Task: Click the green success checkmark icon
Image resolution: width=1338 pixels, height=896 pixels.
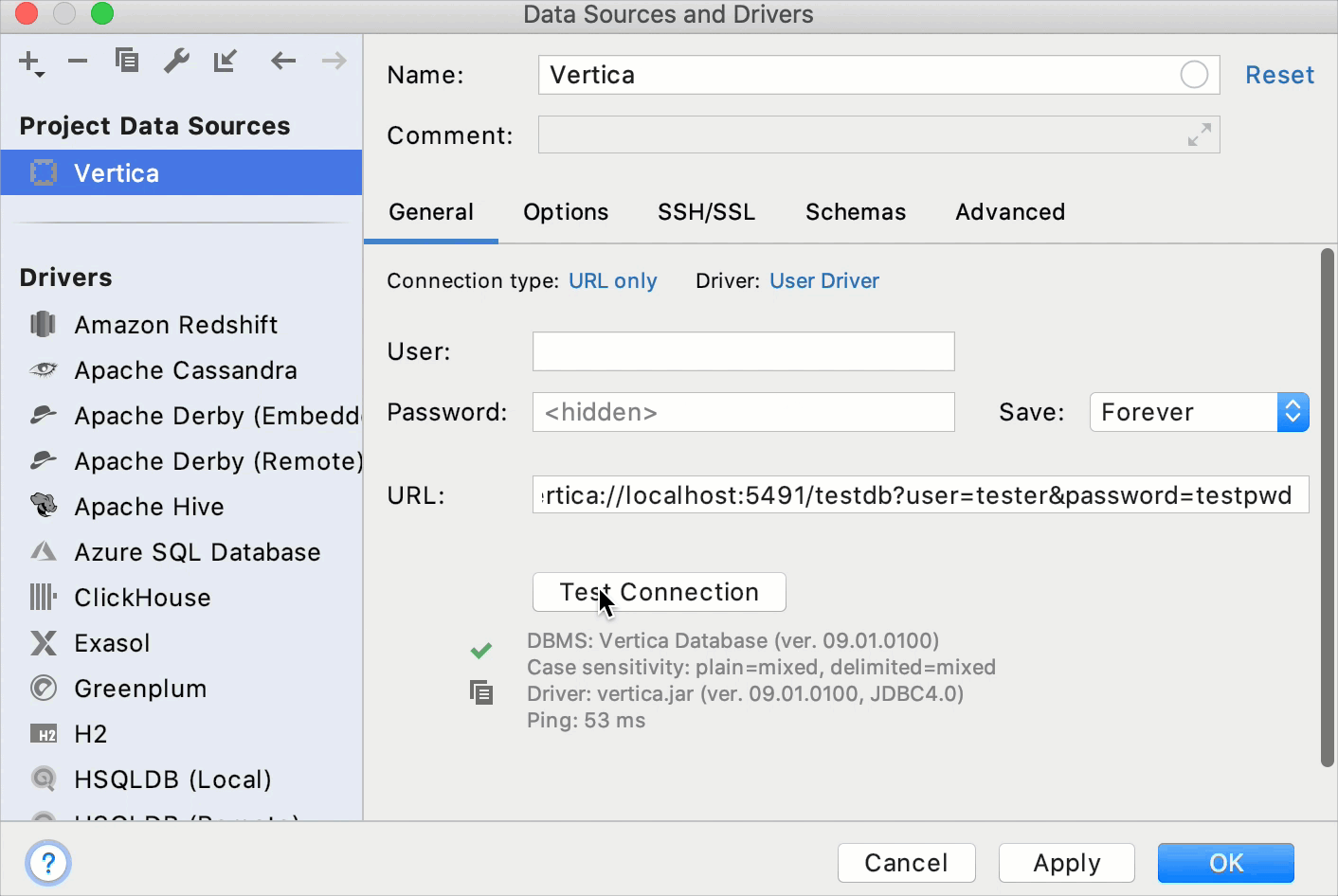Action: pyautogui.click(x=481, y=650)
